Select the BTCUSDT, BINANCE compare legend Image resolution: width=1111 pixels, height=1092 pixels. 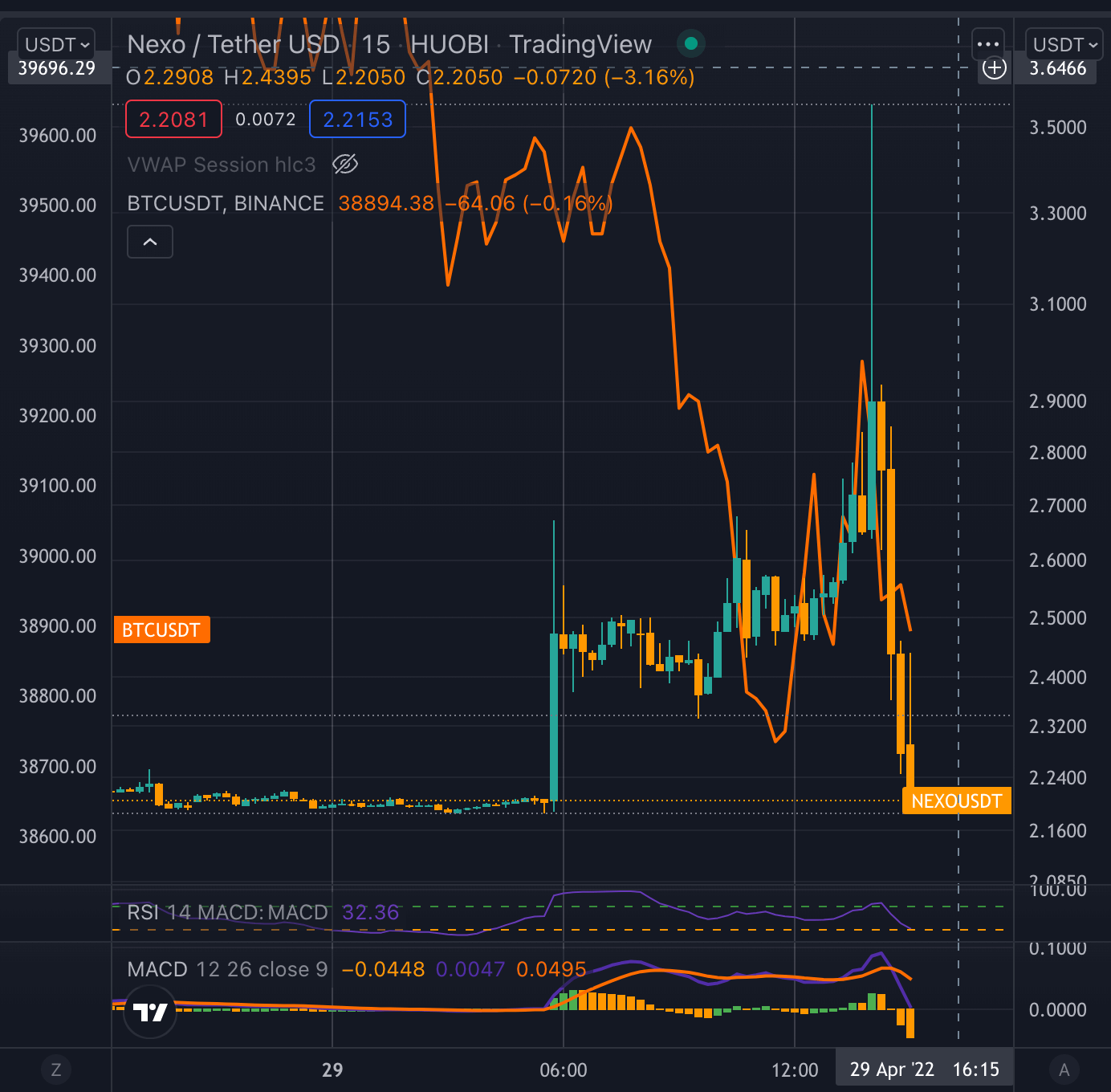tap(226, 203)
